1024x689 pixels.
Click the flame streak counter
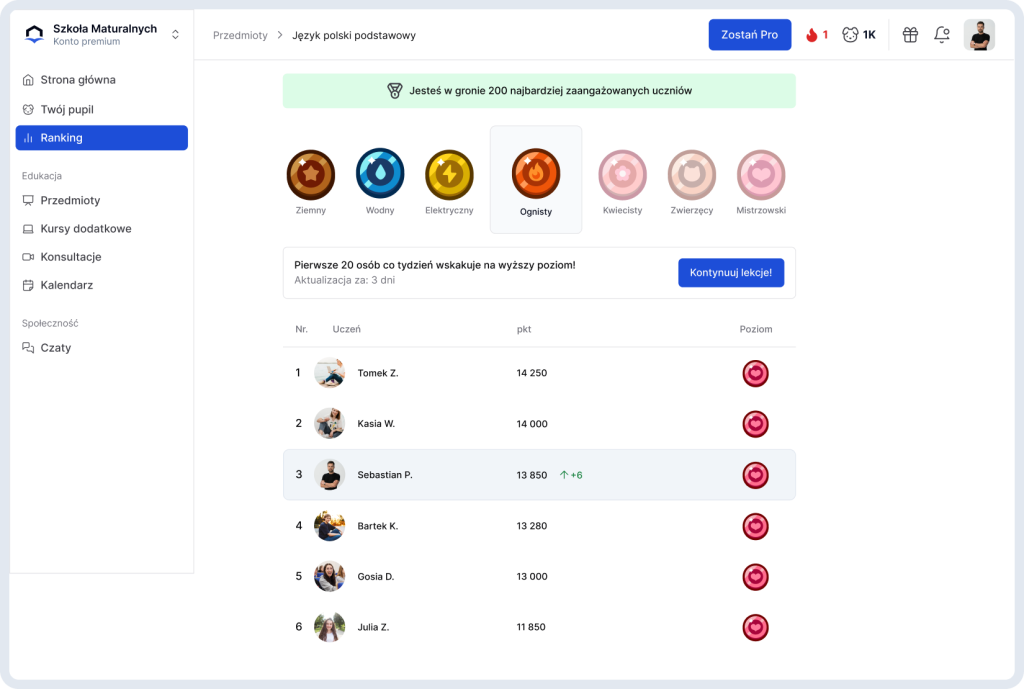click(817, 35)
